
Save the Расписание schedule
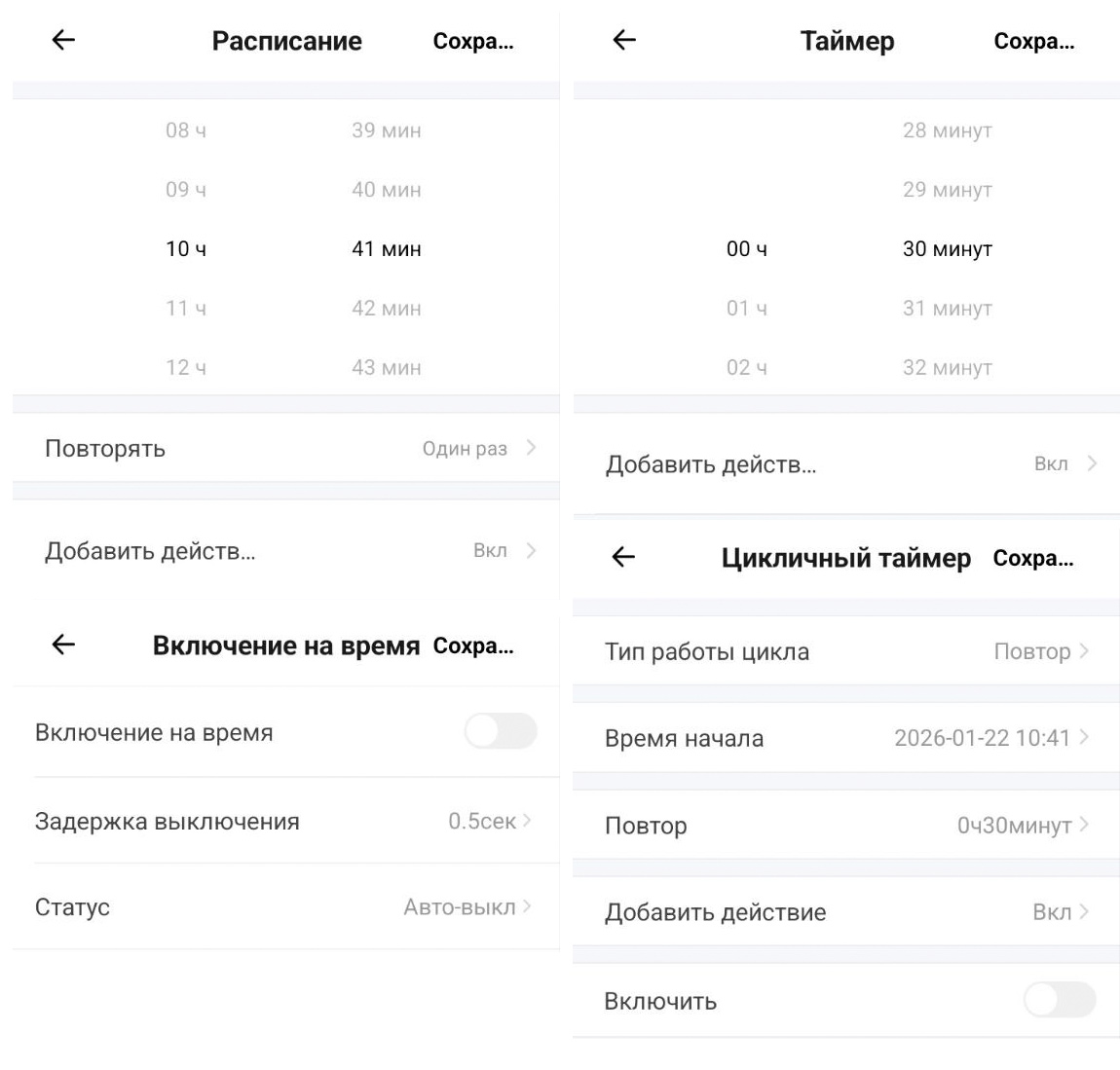click(x=473, y=41)
